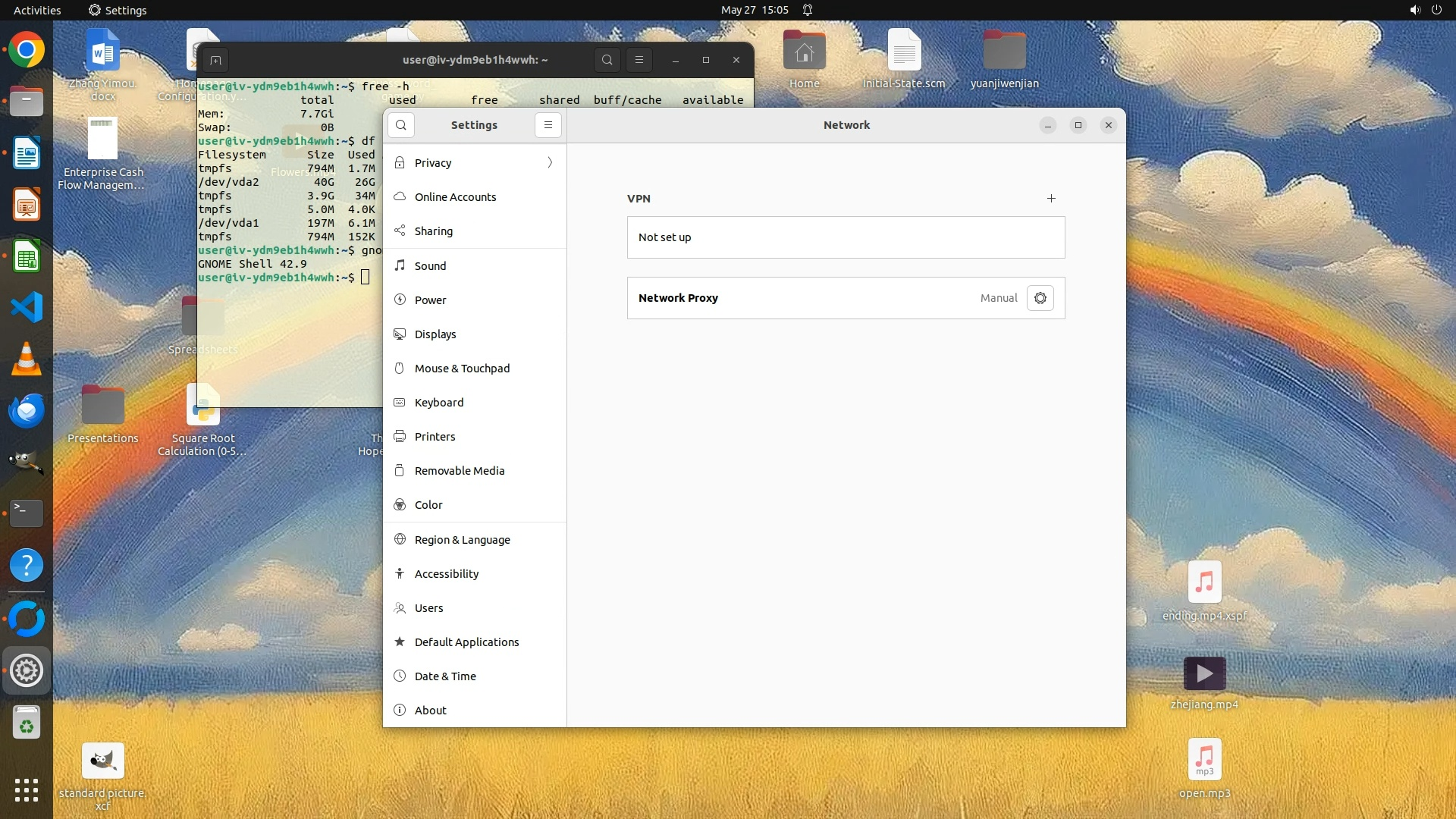Open terminal hamburger menu
The width and height of the screenshot is (1456, 819).
[639, 60]
